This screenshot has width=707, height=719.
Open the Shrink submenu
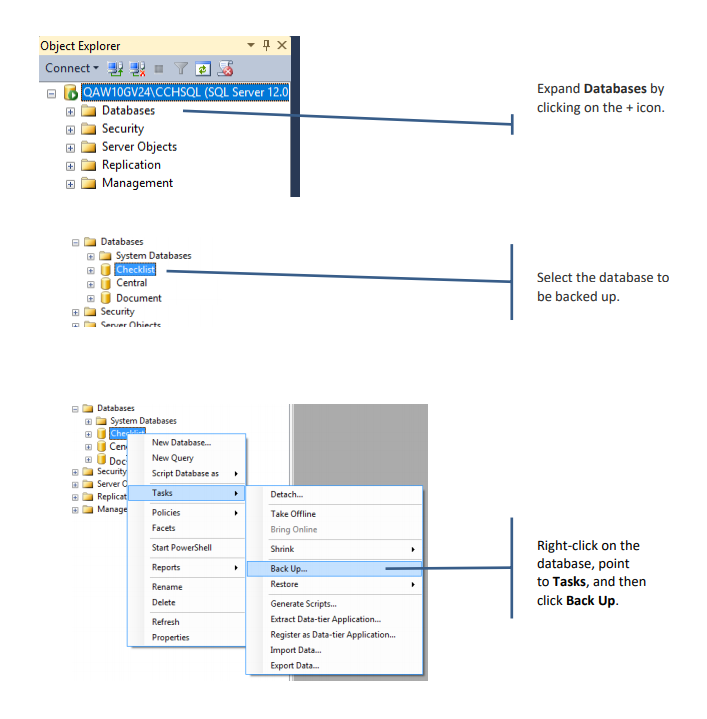(334, 549)
